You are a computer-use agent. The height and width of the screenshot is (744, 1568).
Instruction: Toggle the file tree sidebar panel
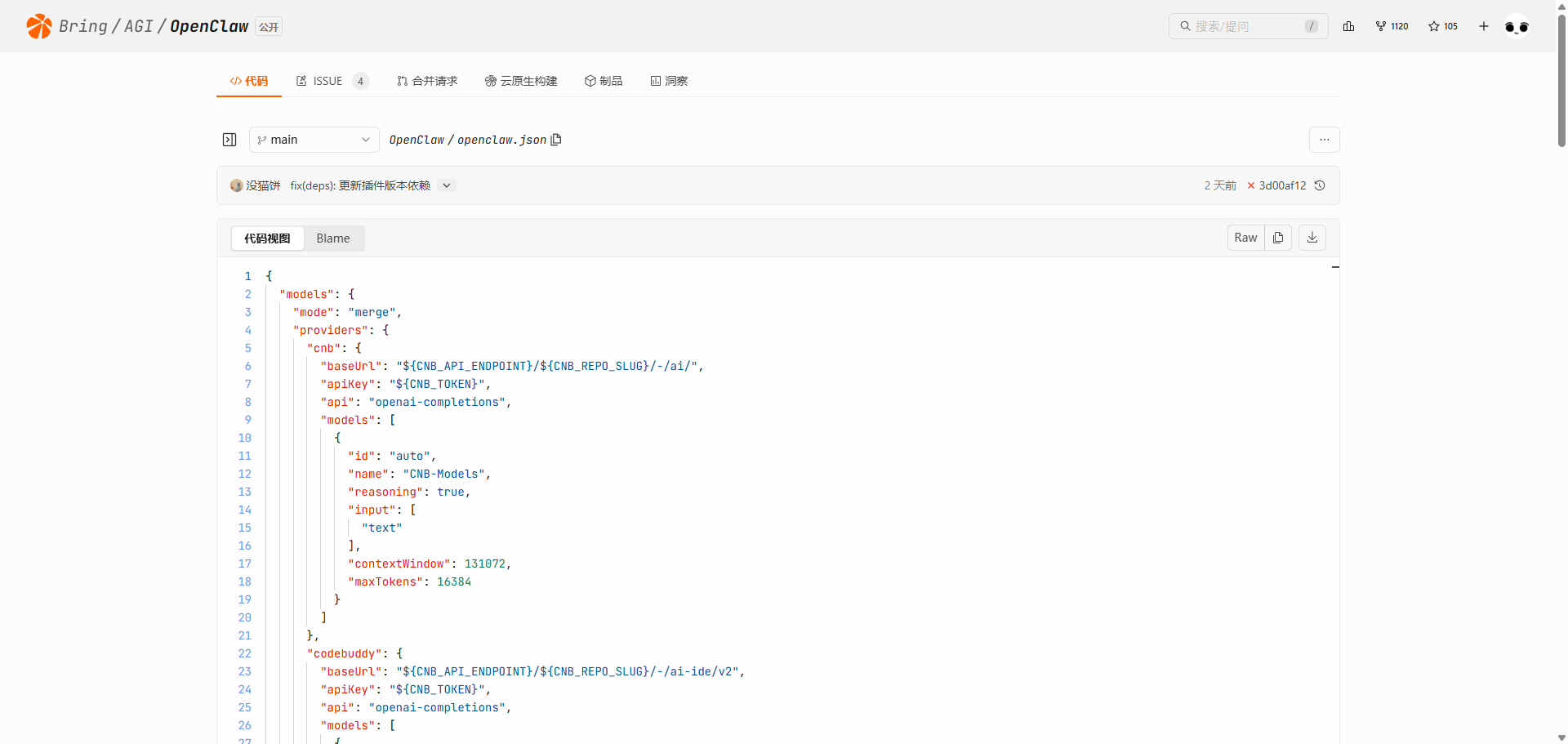[x=229, y=140]
